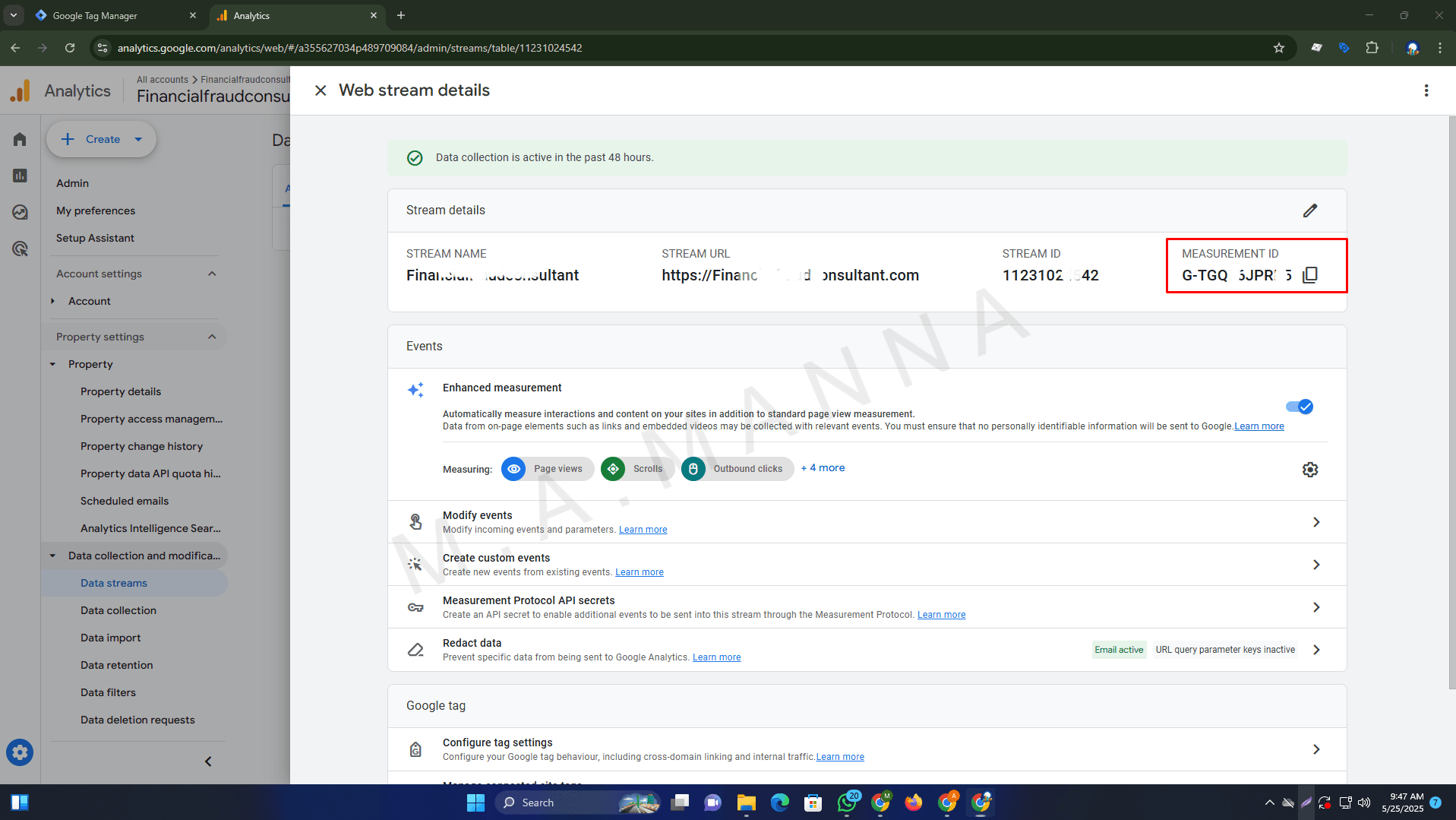Open the Windows Start menu

click(475, 803)
